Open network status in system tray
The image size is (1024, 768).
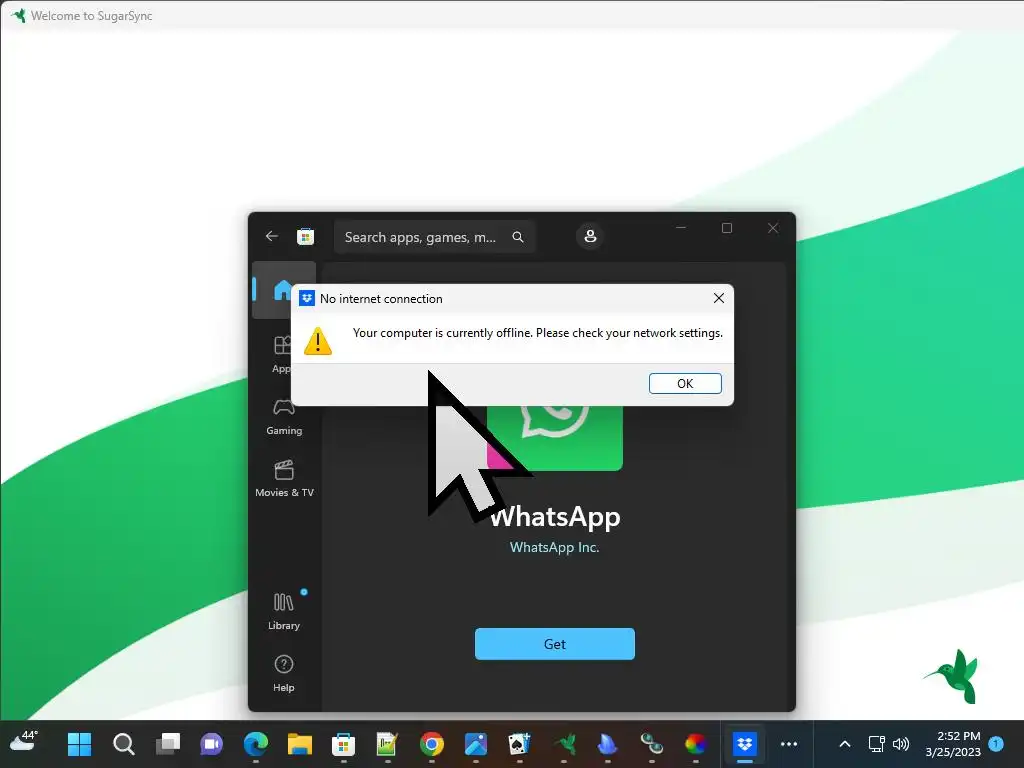click(876, 744)
